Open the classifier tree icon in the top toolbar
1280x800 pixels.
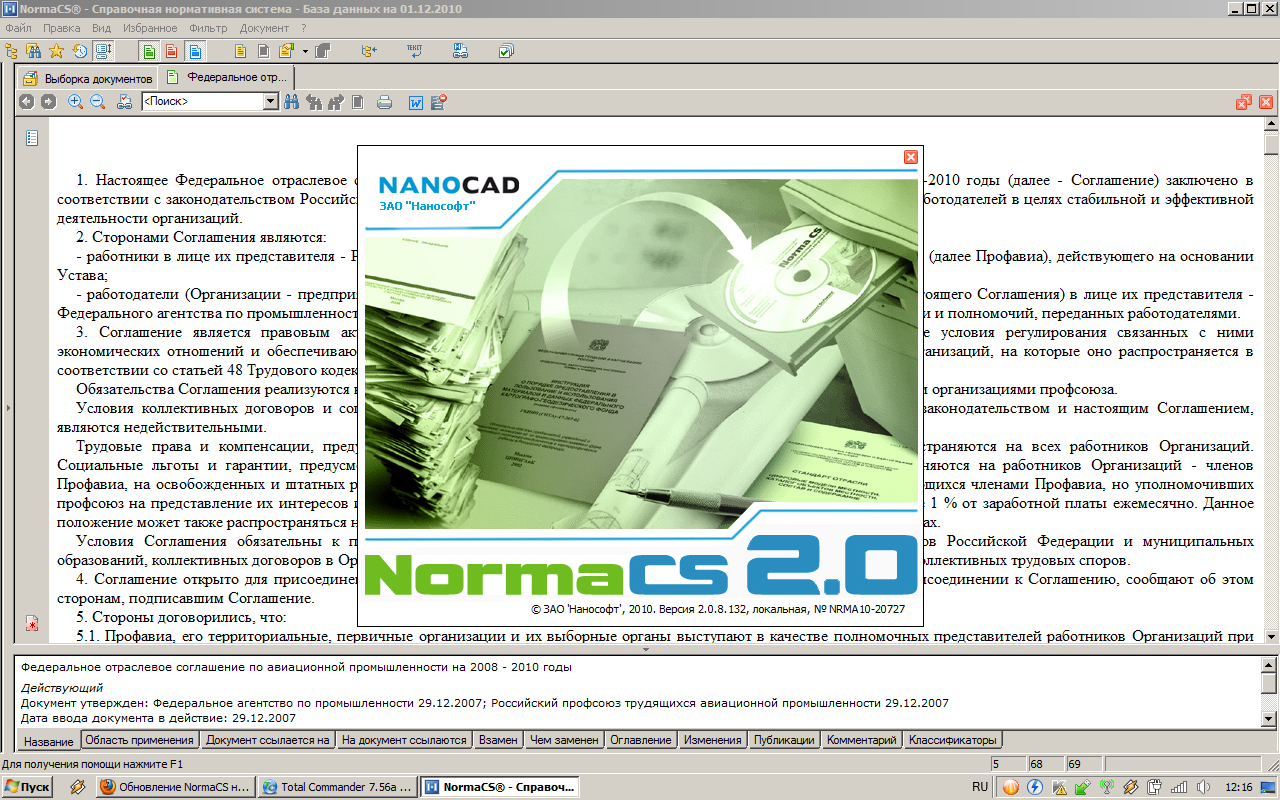pyautogui.click(x=13, y=51)
